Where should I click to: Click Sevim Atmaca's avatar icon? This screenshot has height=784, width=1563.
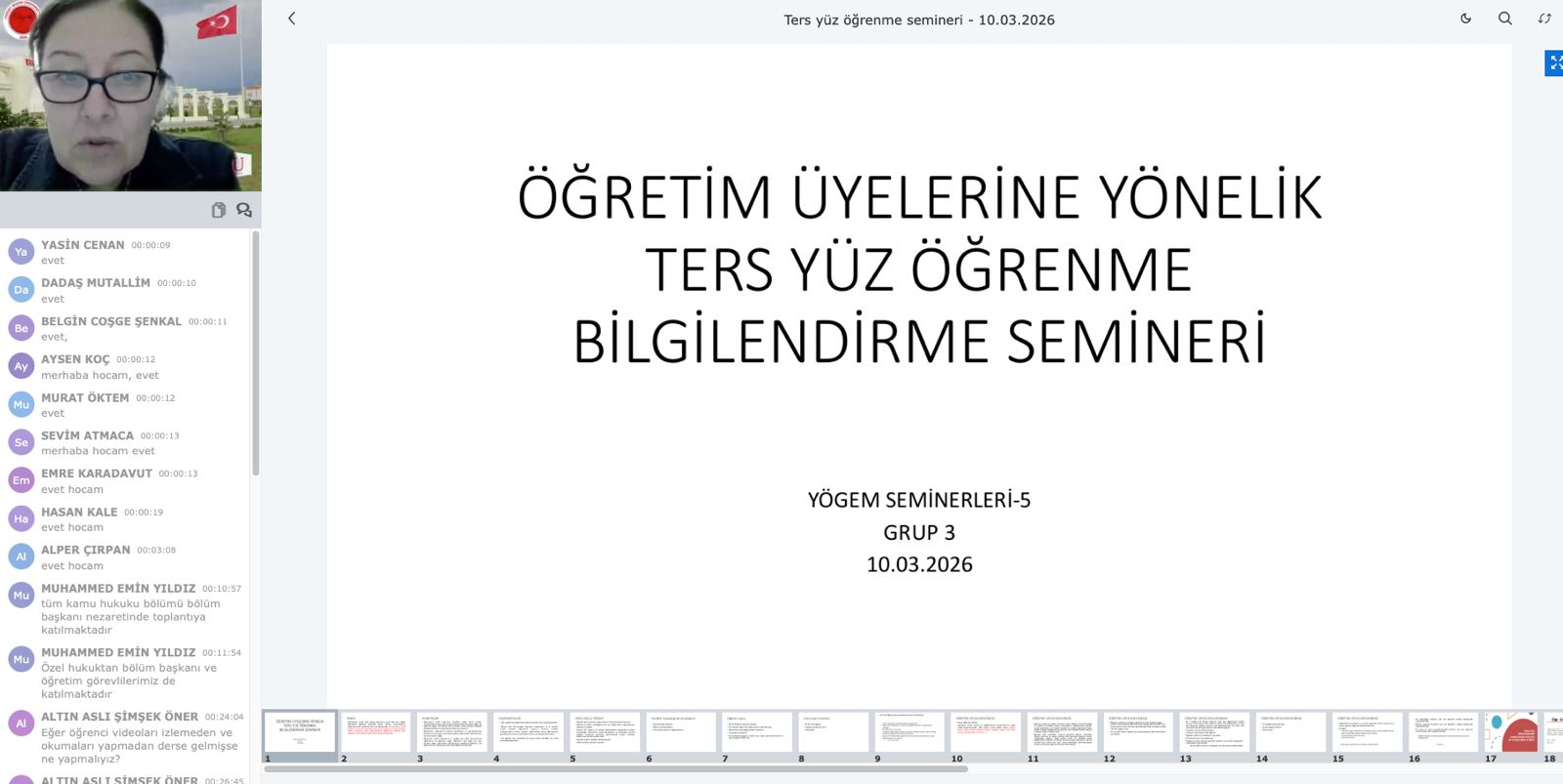[x=21, y=442]
